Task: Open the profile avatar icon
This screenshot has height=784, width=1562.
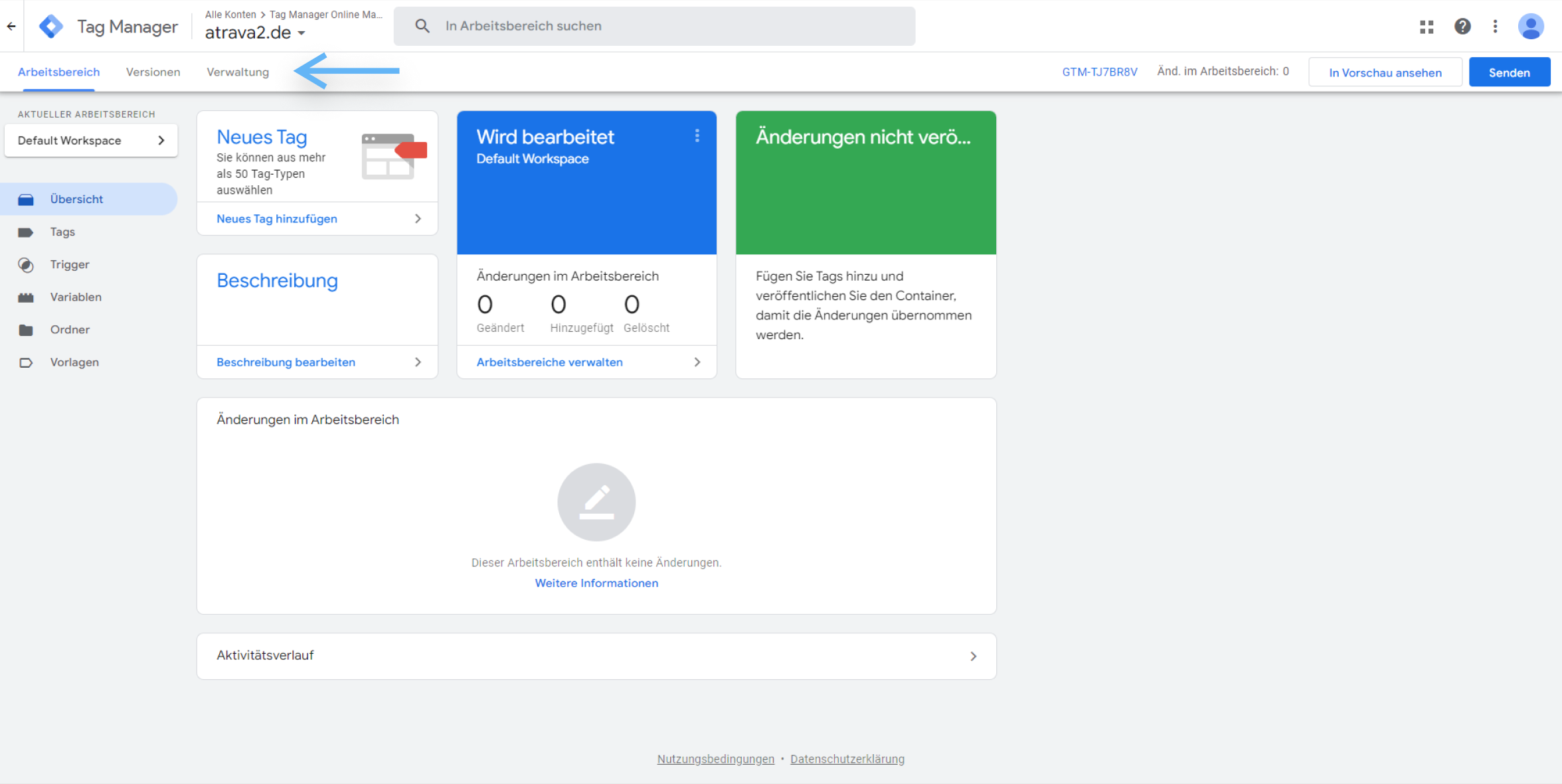Action: [x=1531, y=26]
